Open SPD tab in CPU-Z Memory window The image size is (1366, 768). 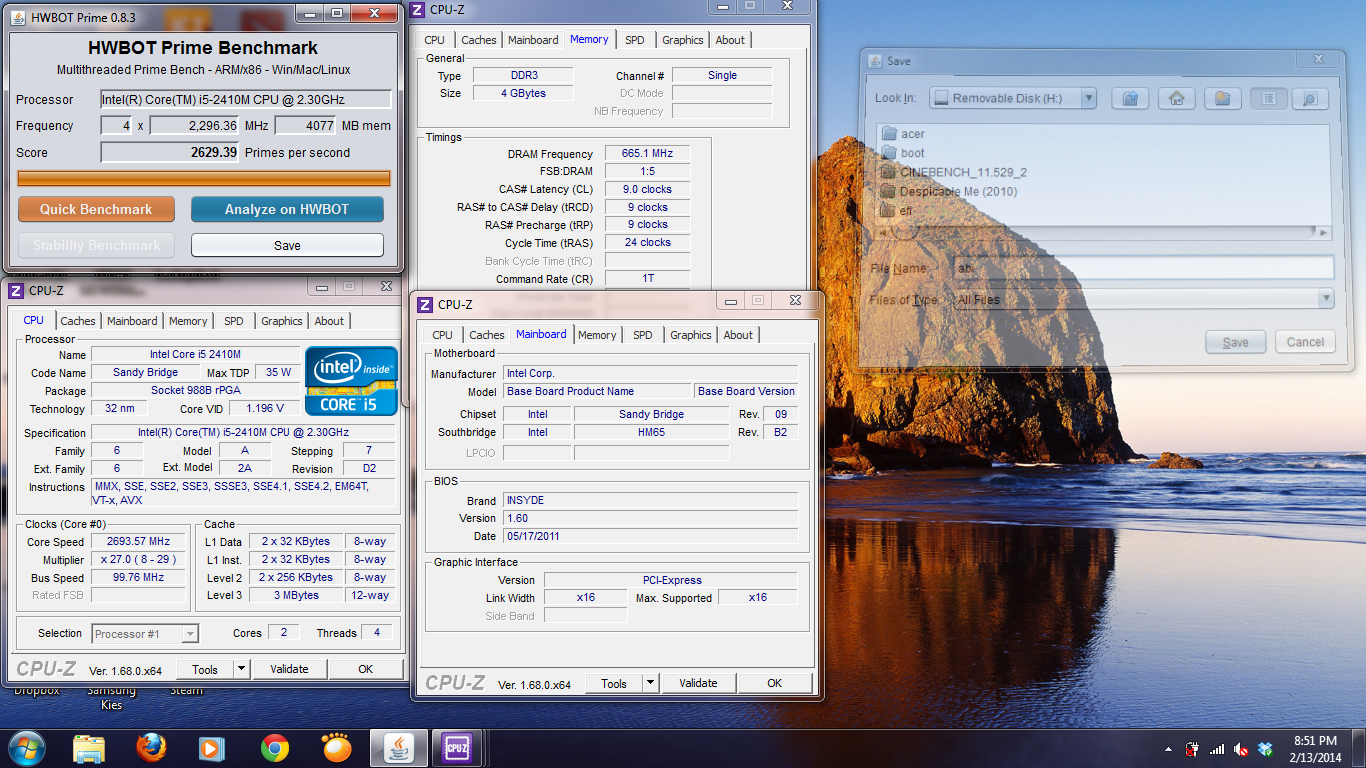pyautogui.click(x=634, y=40)
